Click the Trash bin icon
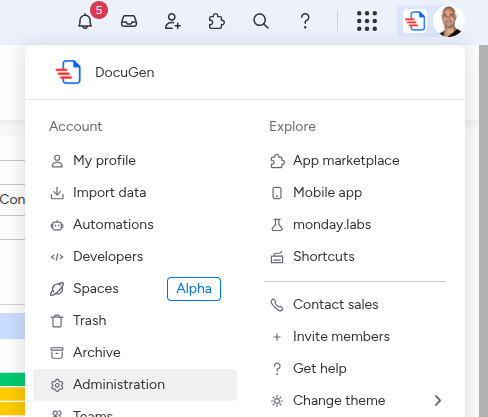The height and width of the screenshot is (417, 488). (x=57, y=321)
